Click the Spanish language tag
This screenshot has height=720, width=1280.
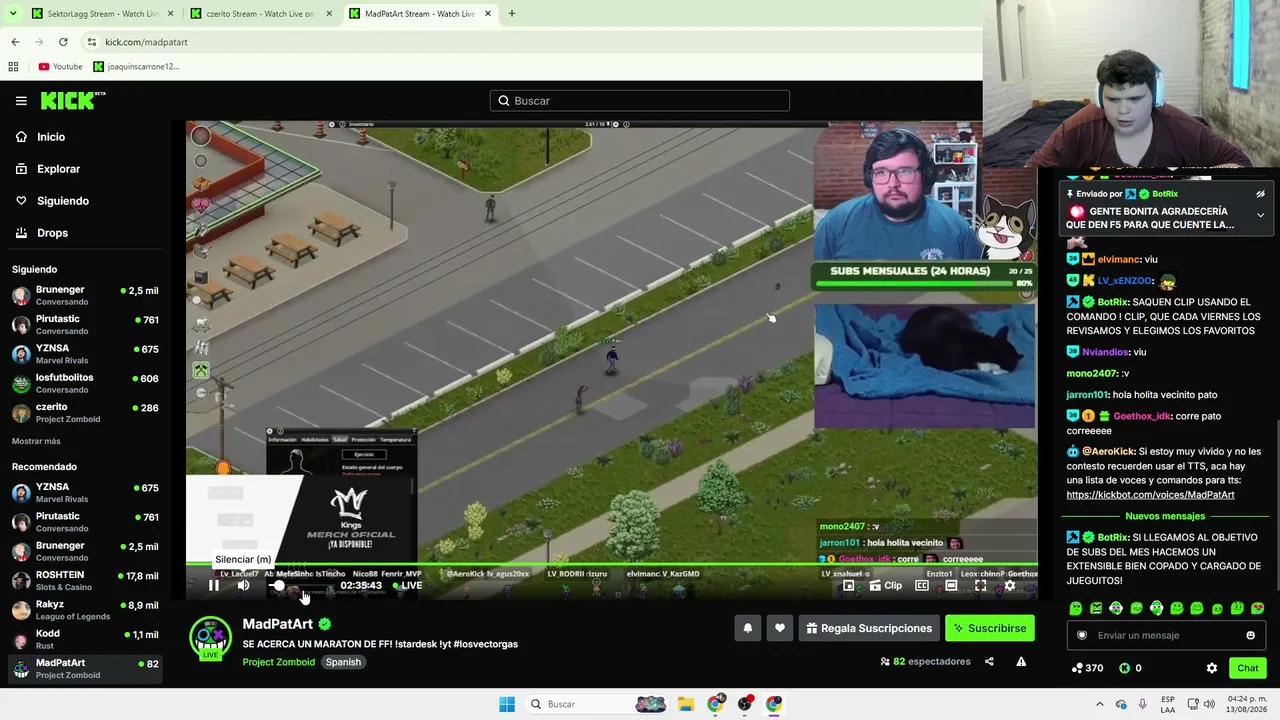pyautogui.click(x=343, y=662)
